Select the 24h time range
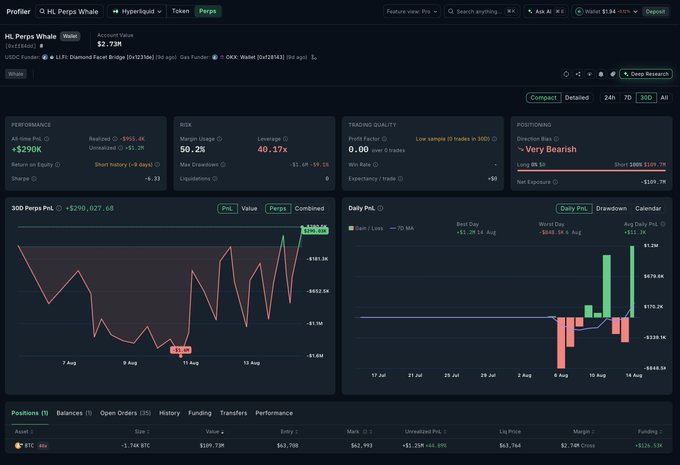Viewport: 680px width, 465px height. (610, 98)
